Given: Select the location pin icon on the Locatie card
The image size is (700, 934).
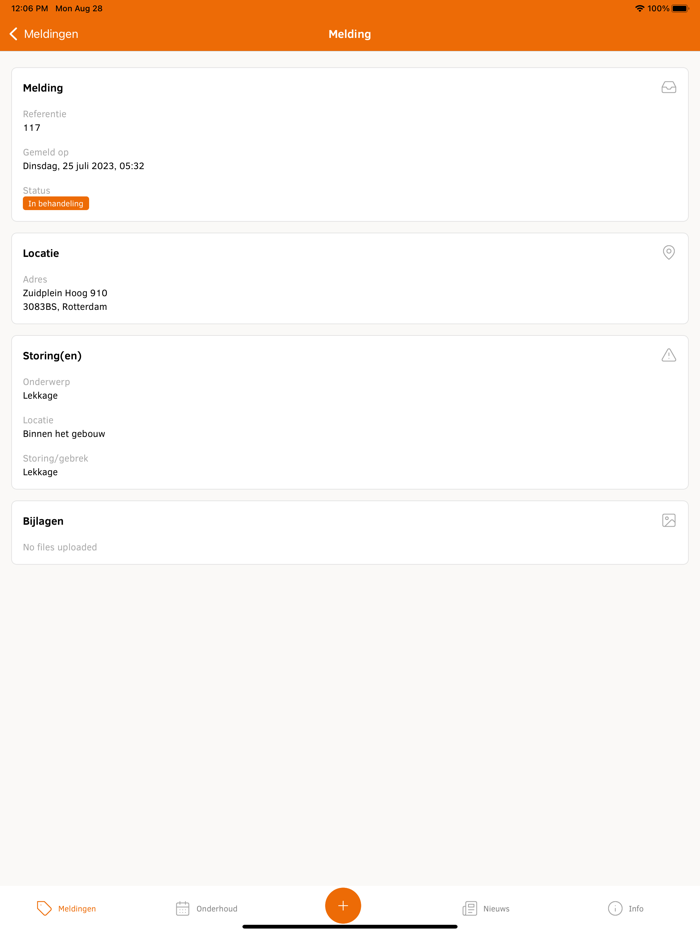Looking at the screenshot, I should (668, 252).
